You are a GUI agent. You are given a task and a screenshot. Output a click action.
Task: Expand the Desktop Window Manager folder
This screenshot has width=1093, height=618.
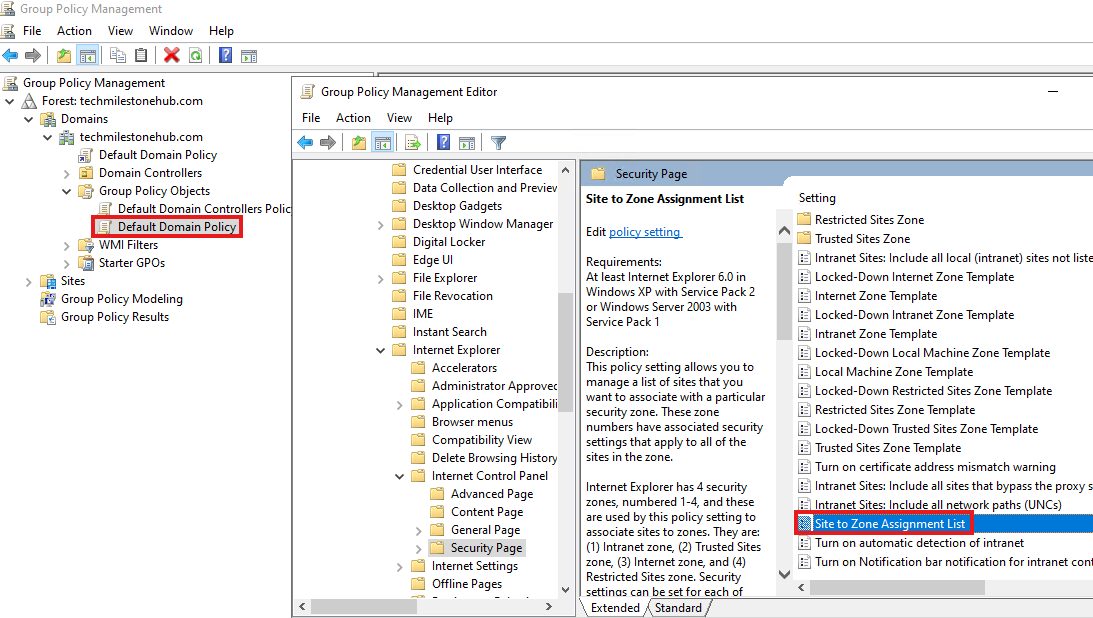[381, 224]
